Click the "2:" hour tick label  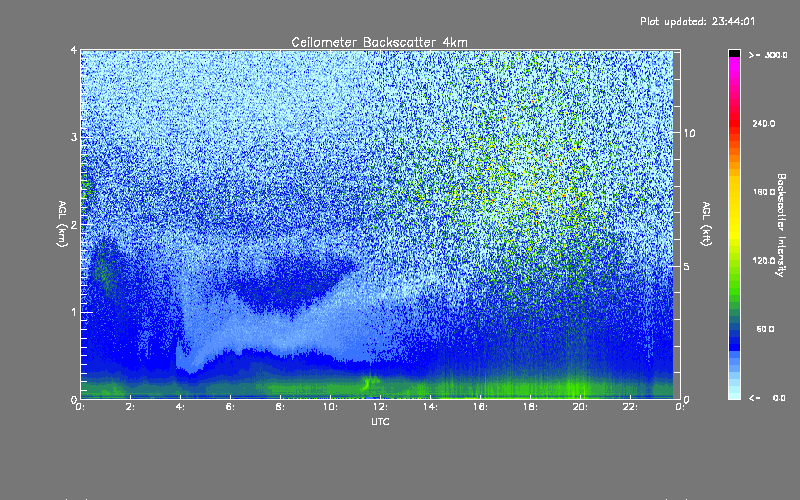130,407
